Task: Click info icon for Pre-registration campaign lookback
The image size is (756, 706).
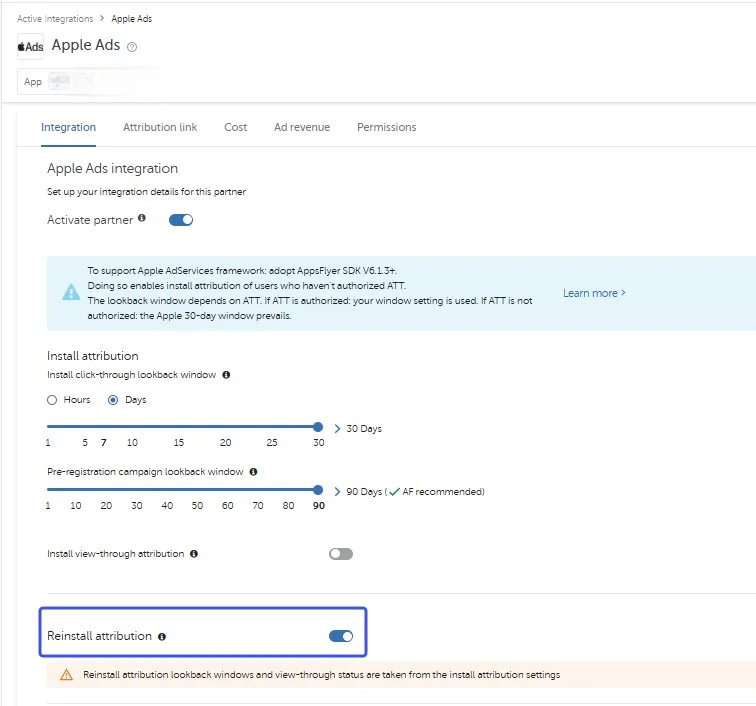Action: tap(254, 472)
